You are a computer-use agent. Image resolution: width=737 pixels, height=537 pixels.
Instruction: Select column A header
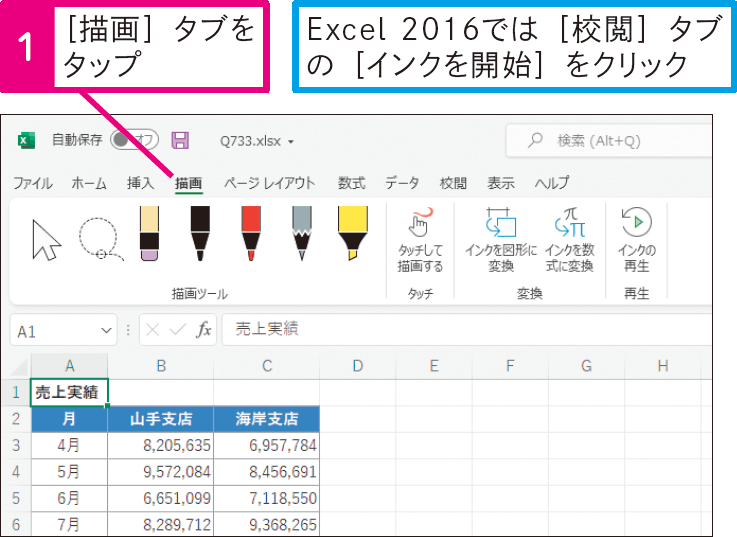pyautogui.click(x=70, y=366)
